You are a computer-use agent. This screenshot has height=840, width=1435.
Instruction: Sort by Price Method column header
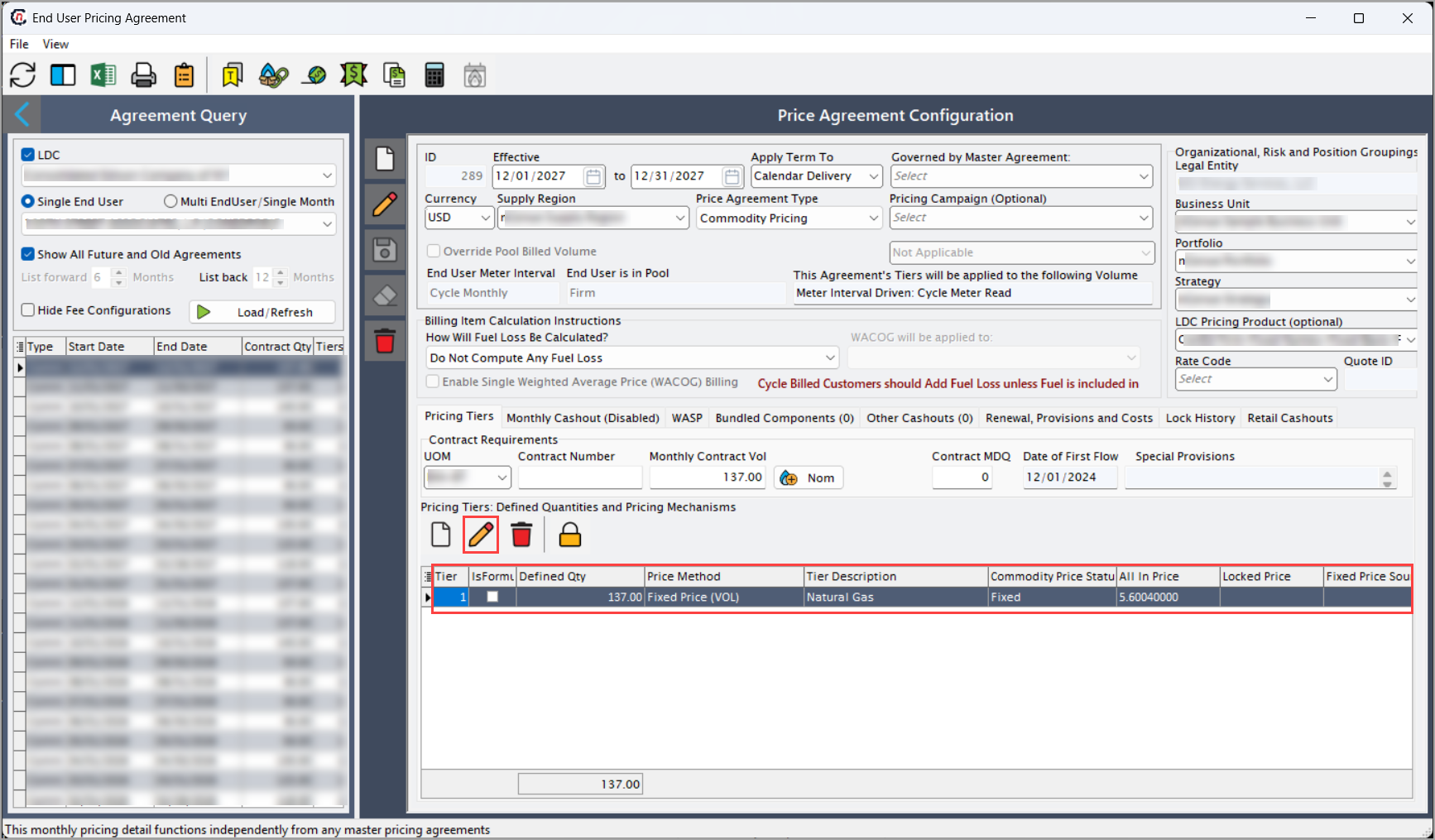click(724, 576)
